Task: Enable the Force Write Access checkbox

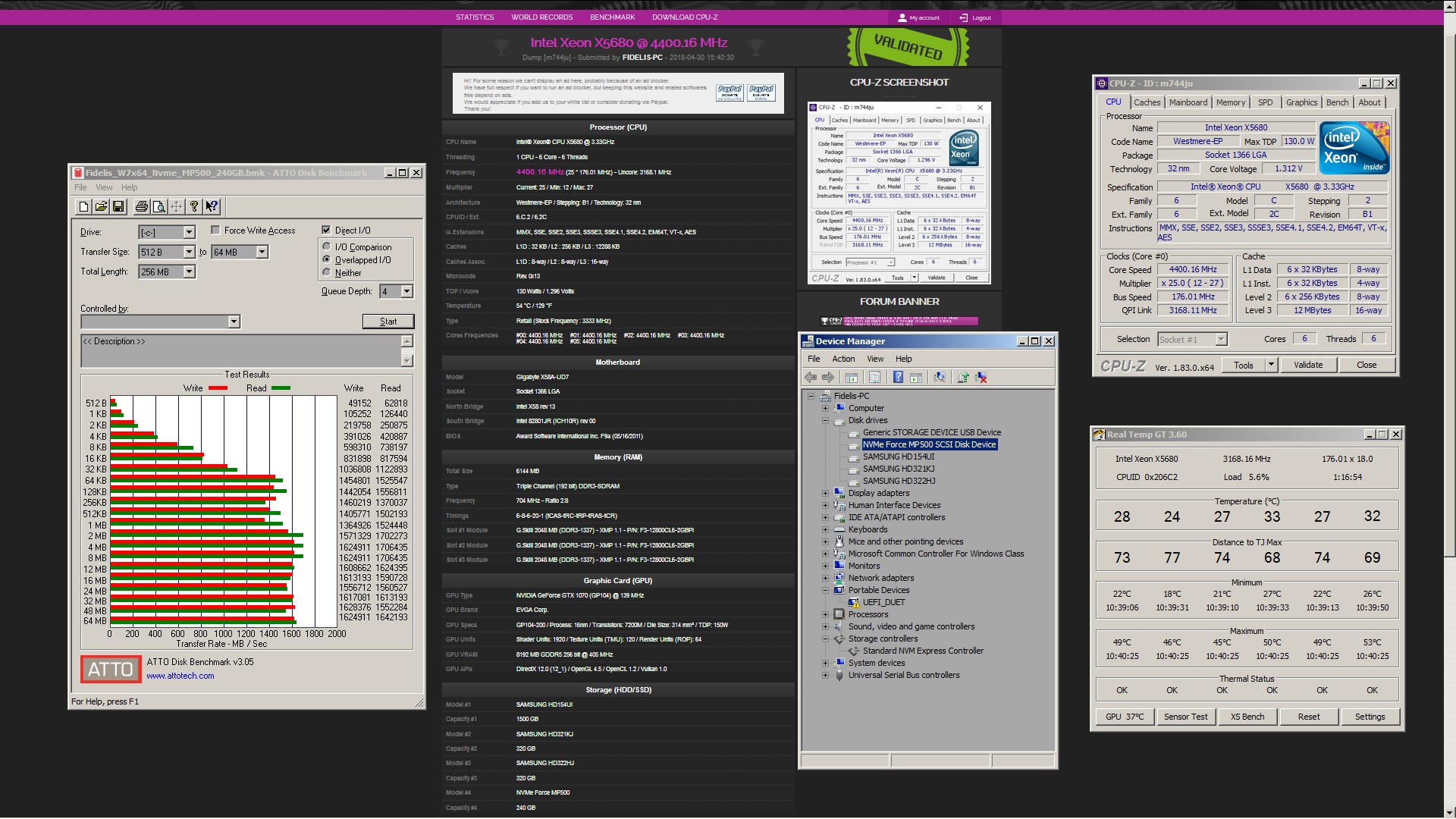Action: coord(215,230)
